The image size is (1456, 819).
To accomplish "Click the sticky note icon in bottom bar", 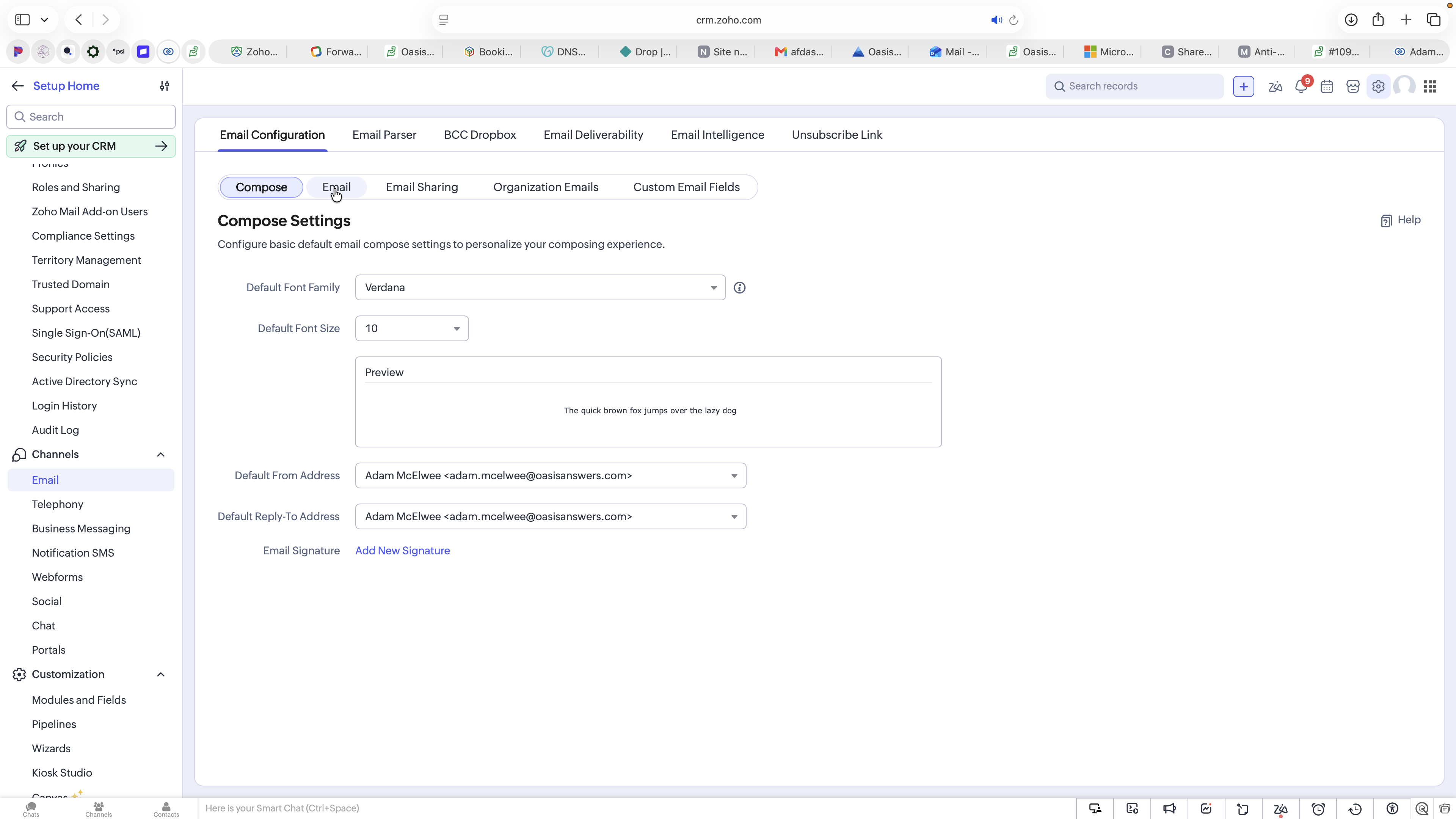I will [1243, 809].
